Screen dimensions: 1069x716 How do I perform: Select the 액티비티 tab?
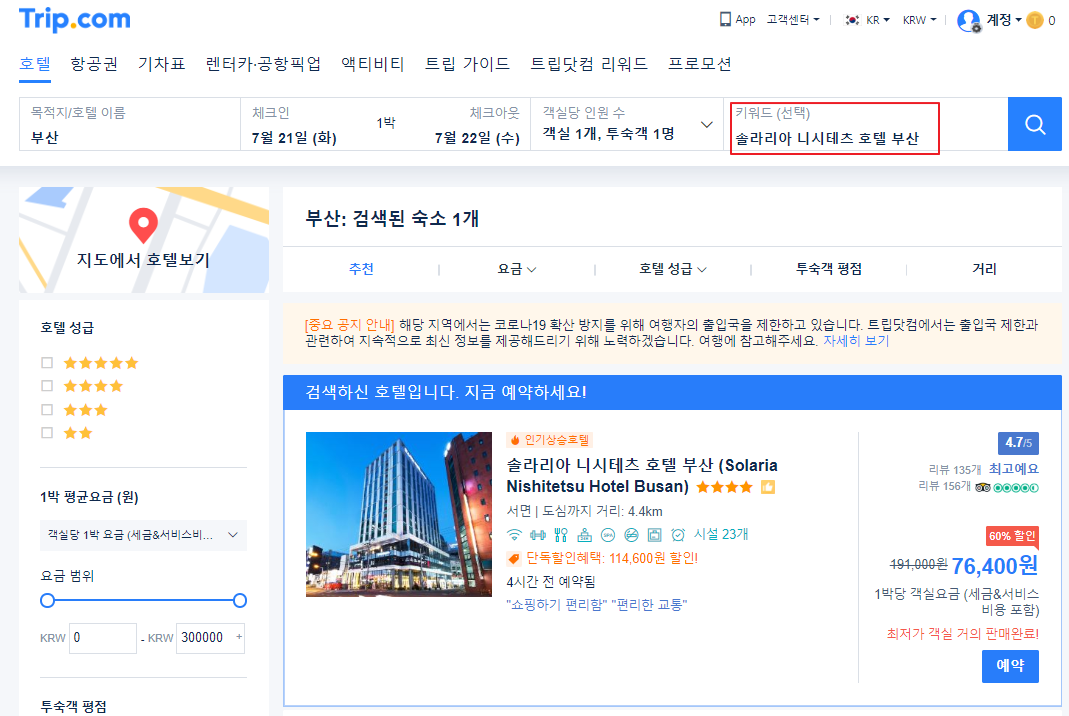[373, 63]
